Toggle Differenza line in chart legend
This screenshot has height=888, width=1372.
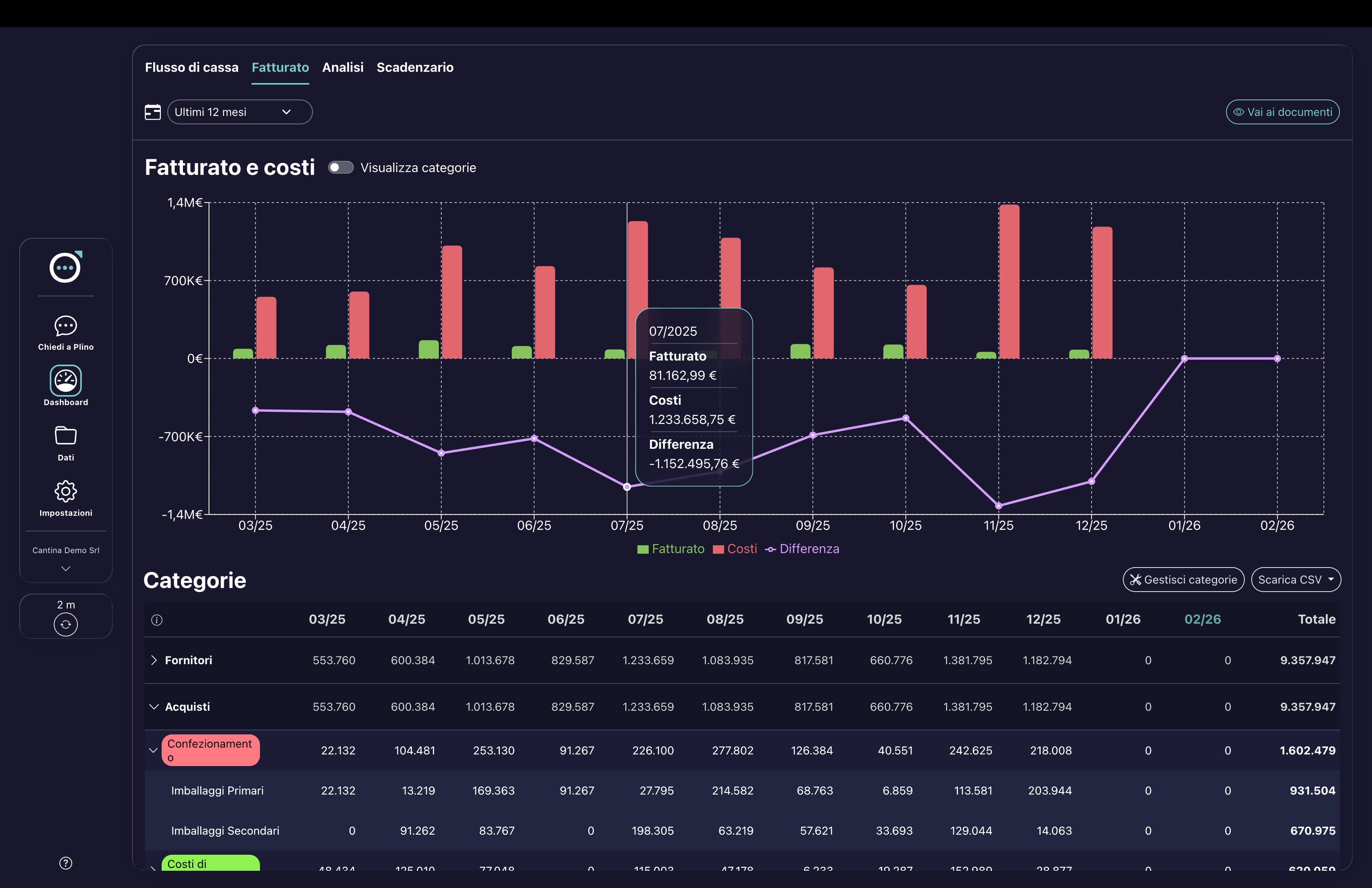[802, 549]
